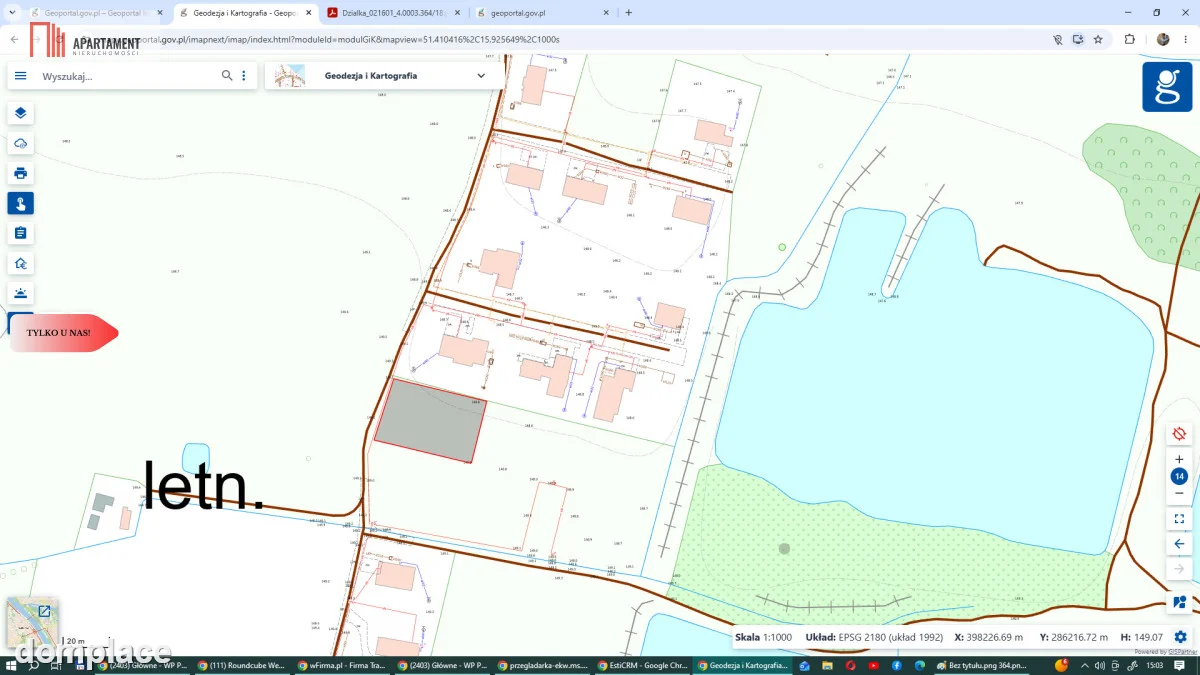
Task: Open status bar settings gear
Action: (x=1181, y=637)
